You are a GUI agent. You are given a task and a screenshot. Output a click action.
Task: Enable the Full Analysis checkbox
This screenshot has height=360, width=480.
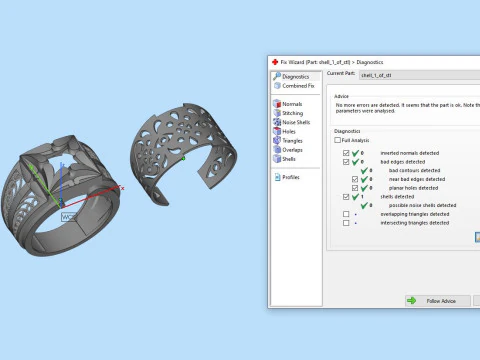coord(337,140)
